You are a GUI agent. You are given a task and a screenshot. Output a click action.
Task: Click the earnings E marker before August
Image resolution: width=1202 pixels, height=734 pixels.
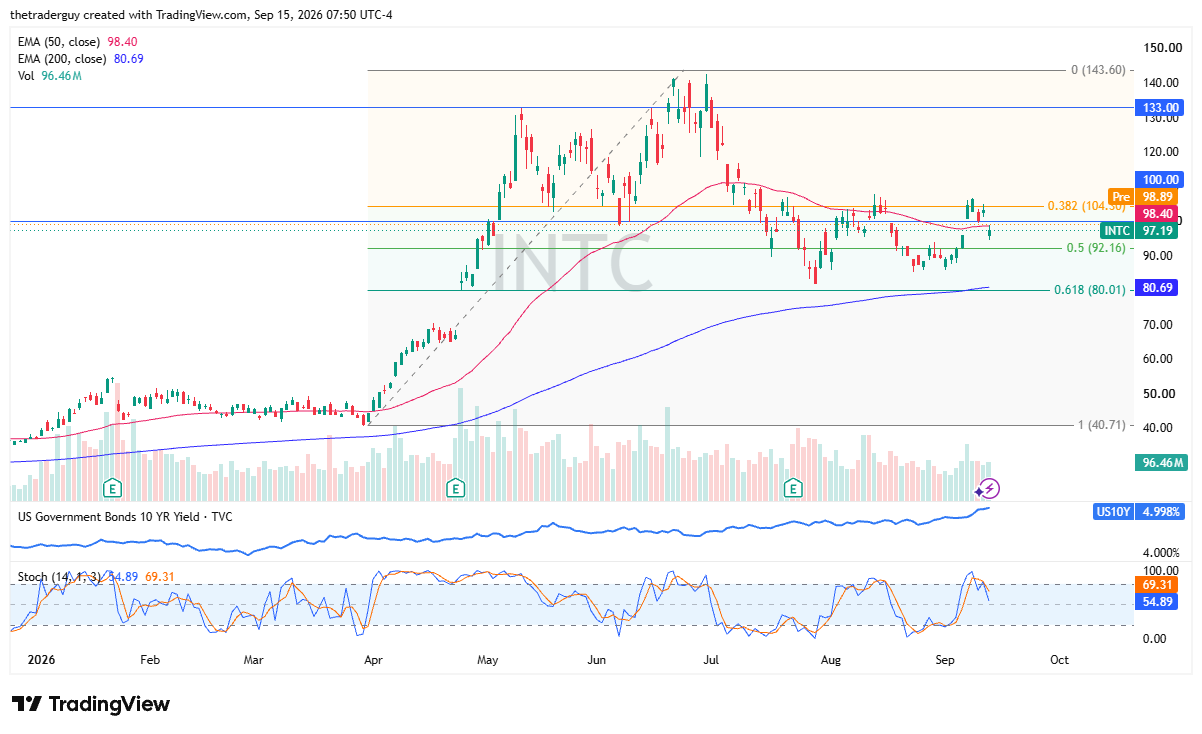coord(793,488)
